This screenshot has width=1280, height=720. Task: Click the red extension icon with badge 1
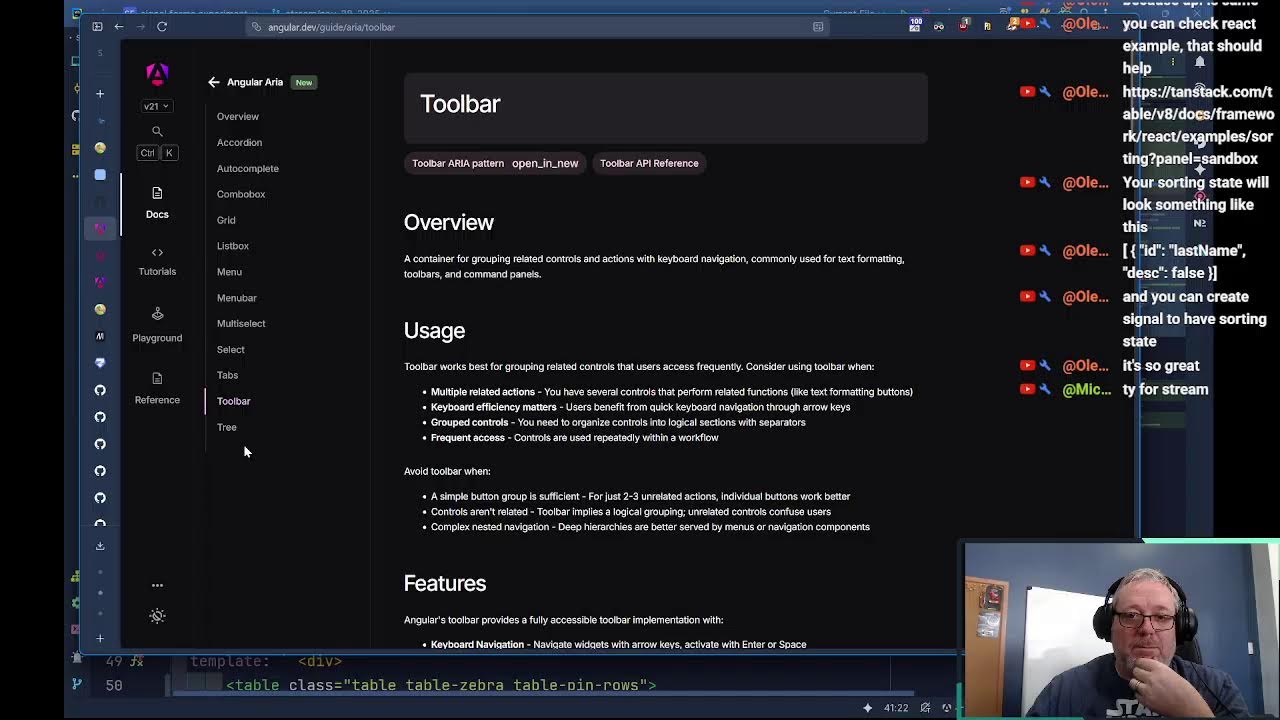[964, 25]
